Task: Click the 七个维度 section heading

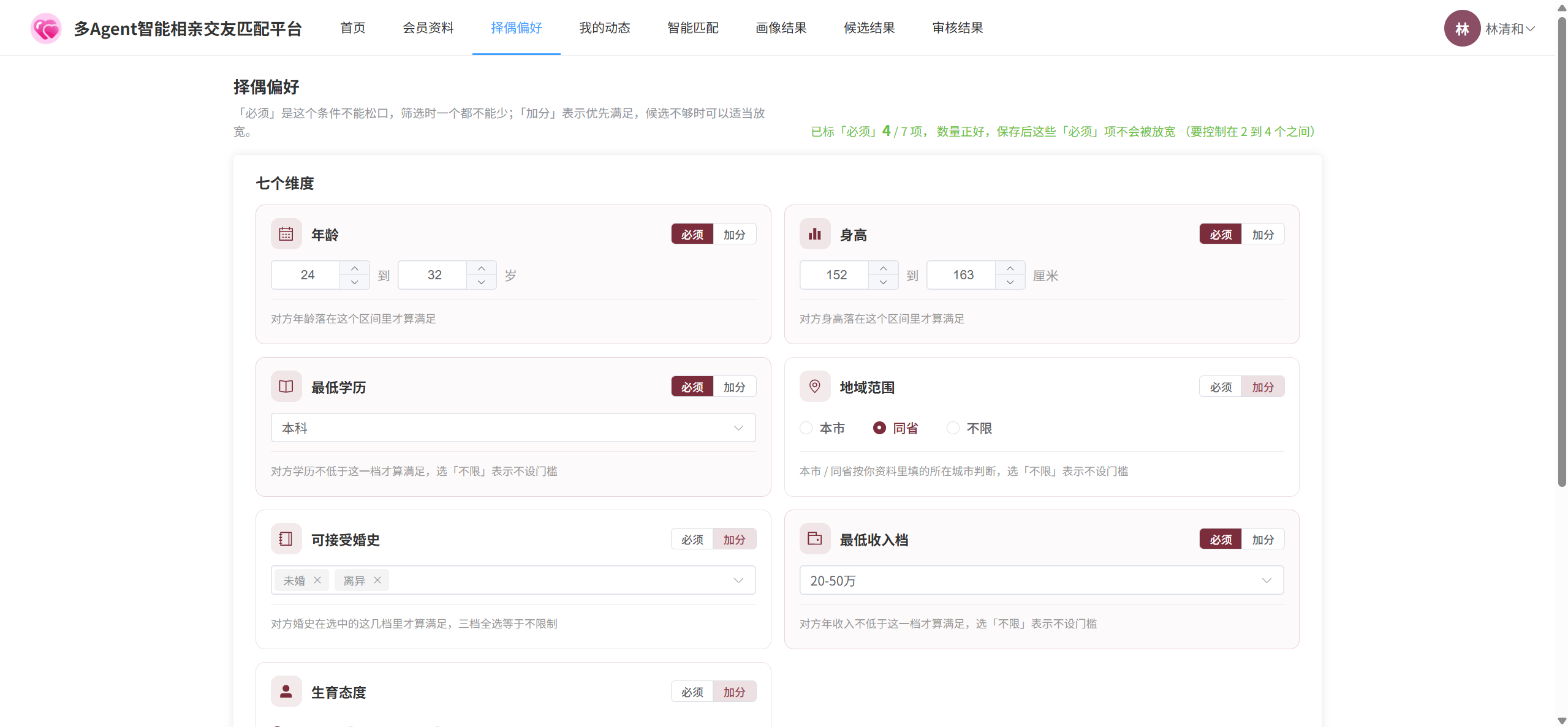Action: tap(285, 183)
